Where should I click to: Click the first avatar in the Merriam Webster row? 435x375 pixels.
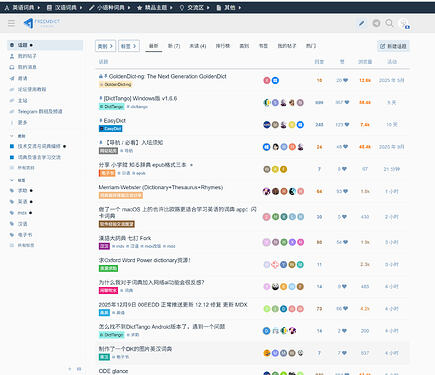[267, 191]
